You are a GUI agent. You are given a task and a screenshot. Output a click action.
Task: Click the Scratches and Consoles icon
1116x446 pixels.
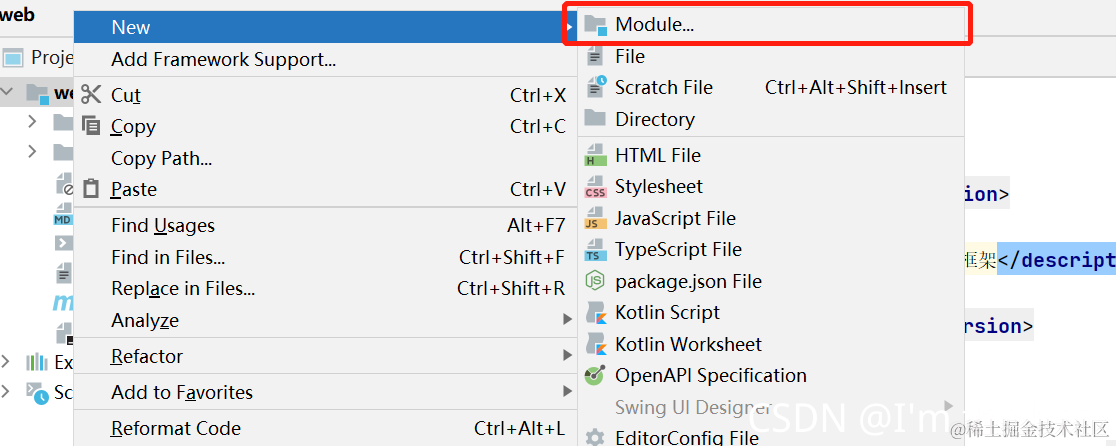point(37,393)
